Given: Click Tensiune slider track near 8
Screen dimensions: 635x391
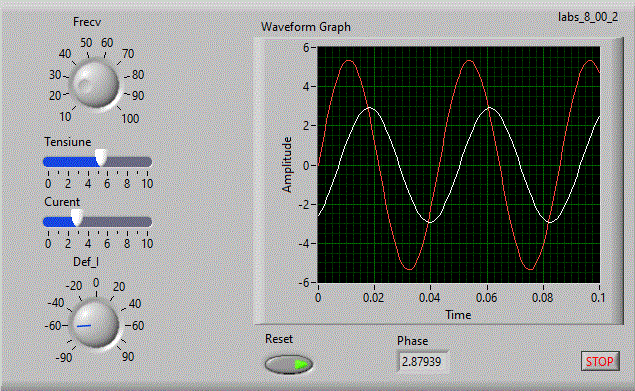Looking at the screenshot, I should [127, 162].
